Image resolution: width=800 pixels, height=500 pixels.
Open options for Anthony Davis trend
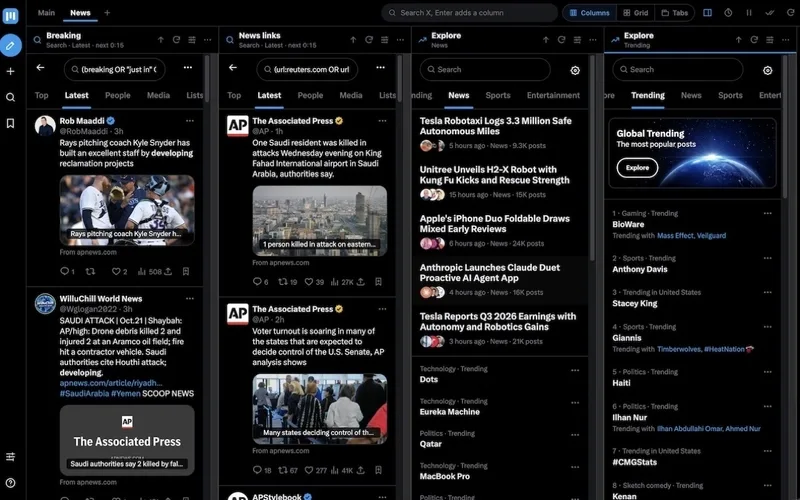[768, 258]
